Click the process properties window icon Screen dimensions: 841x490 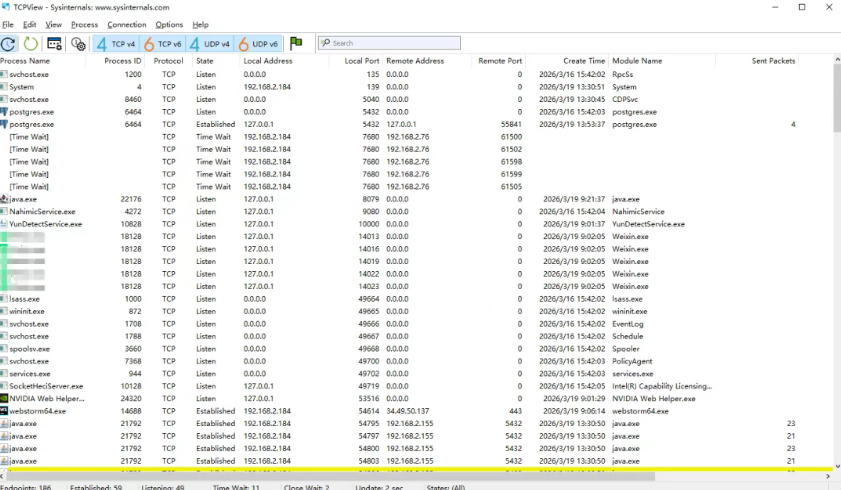[x=55, y=43]
